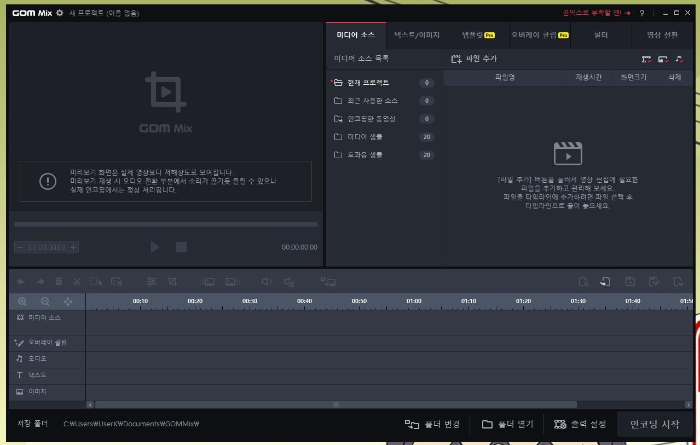Open the 템플릿 Pro tab
The image size is (700, 445).
coord(478,35)
